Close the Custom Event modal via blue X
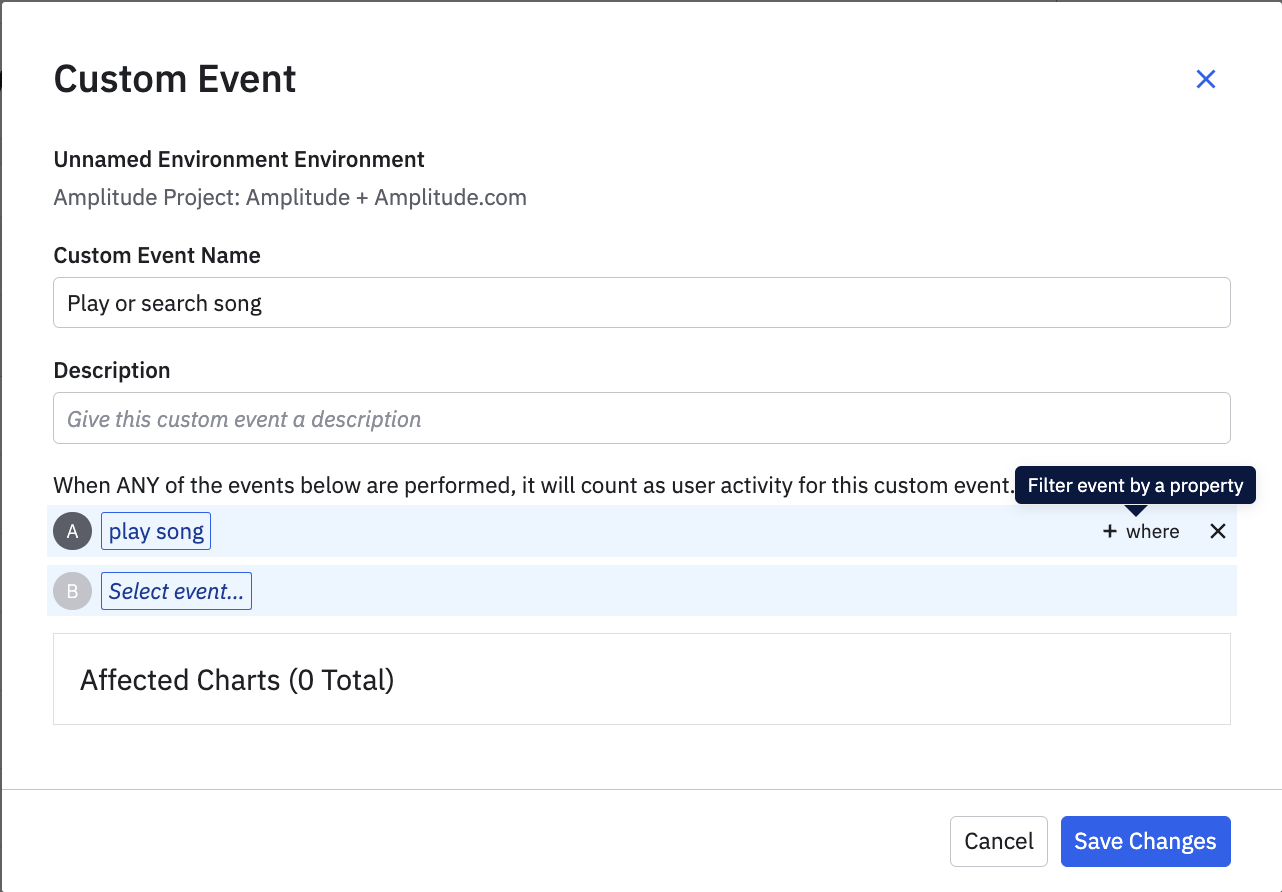Viewport: 1282px width, 892px height. [x=1205, y=79]
